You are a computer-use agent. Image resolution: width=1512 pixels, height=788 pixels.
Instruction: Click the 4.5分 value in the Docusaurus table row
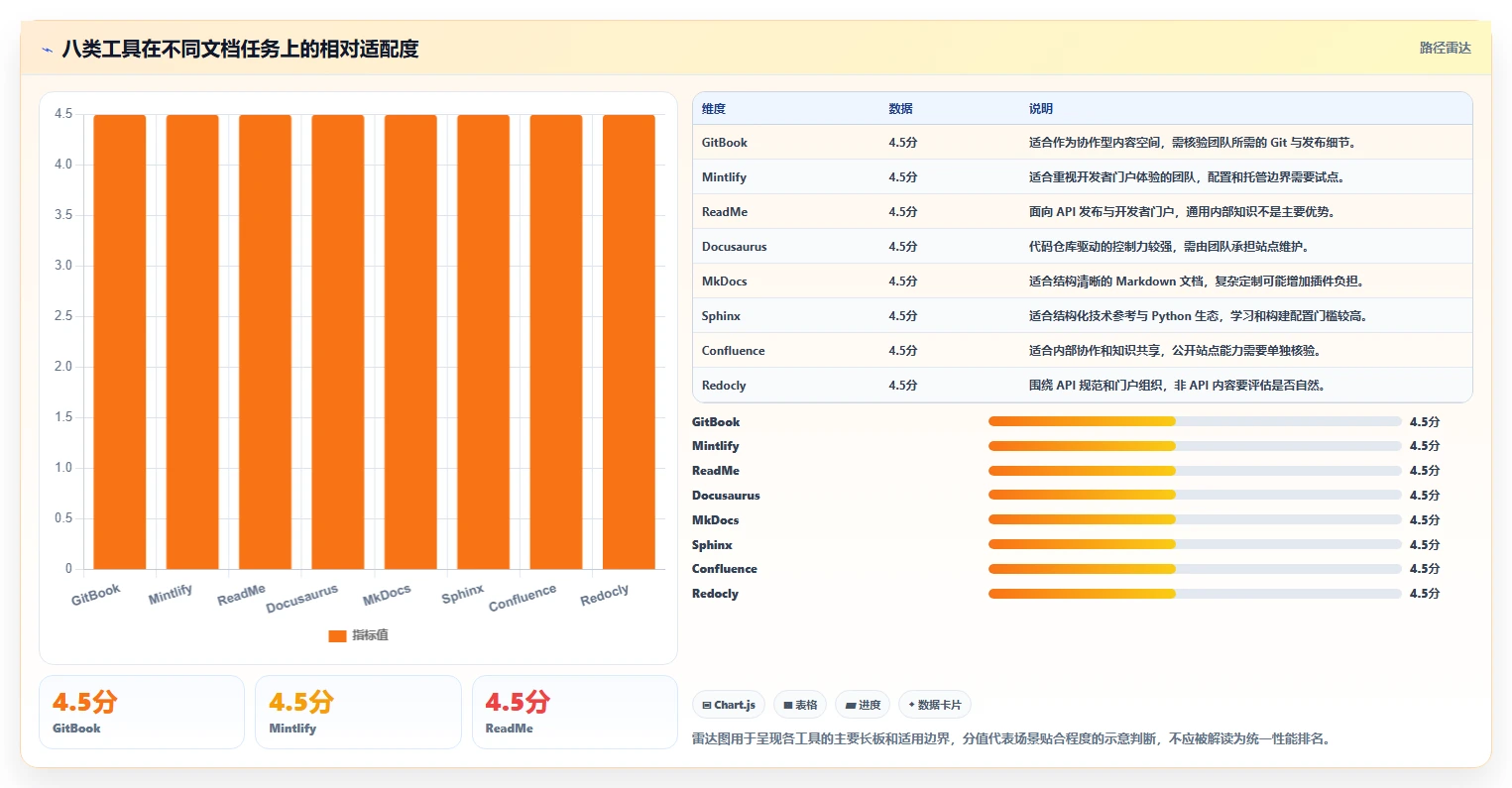coord(903,247)
